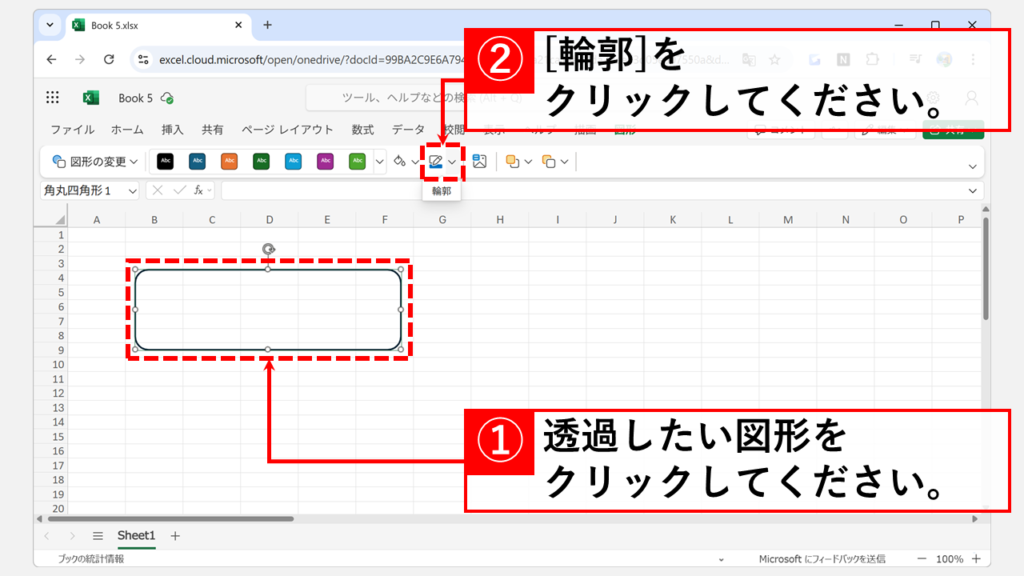This screenshot has height=576, width=1024.
Task: Apply the light green shape style swatch
Action: [357, 161]
